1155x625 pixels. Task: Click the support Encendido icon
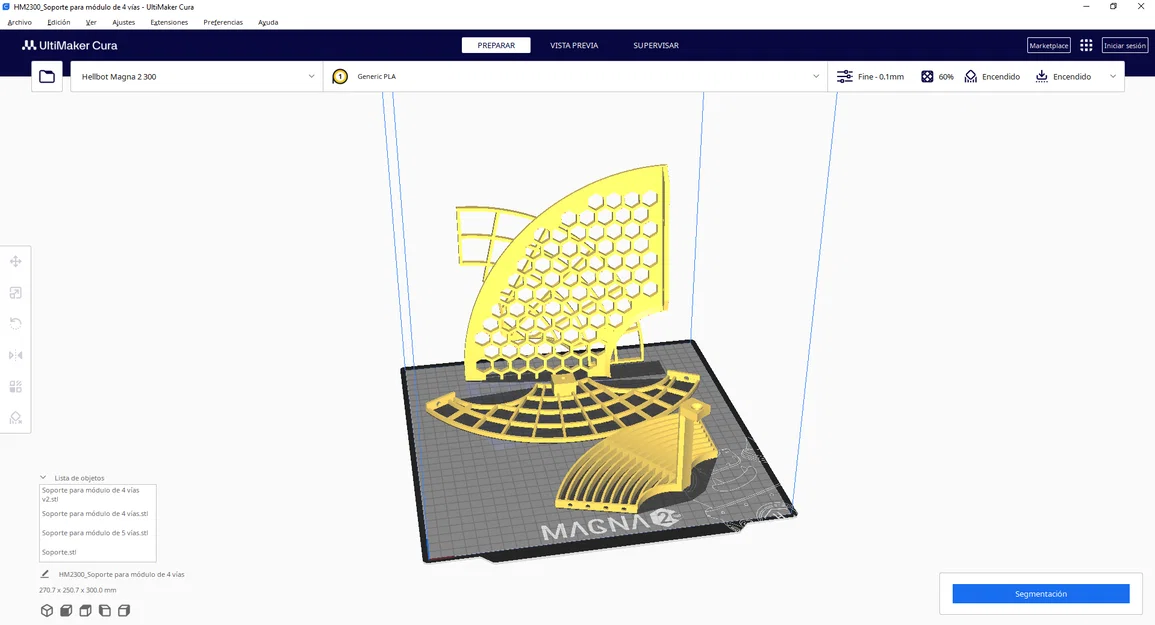971,77
